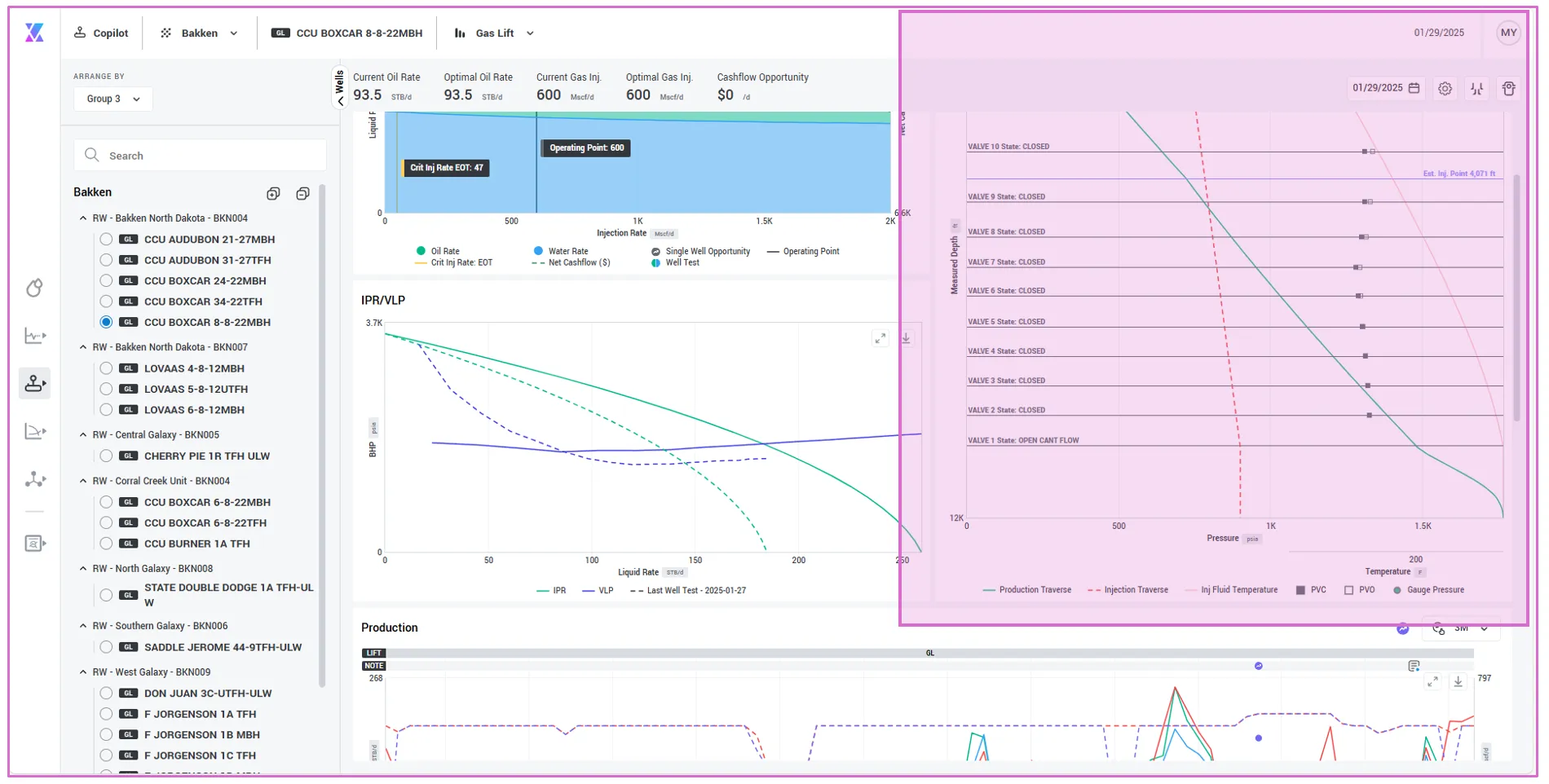
Task: Open the Group 3 arrange-by dropdown
Action: (x=113, y=99)
